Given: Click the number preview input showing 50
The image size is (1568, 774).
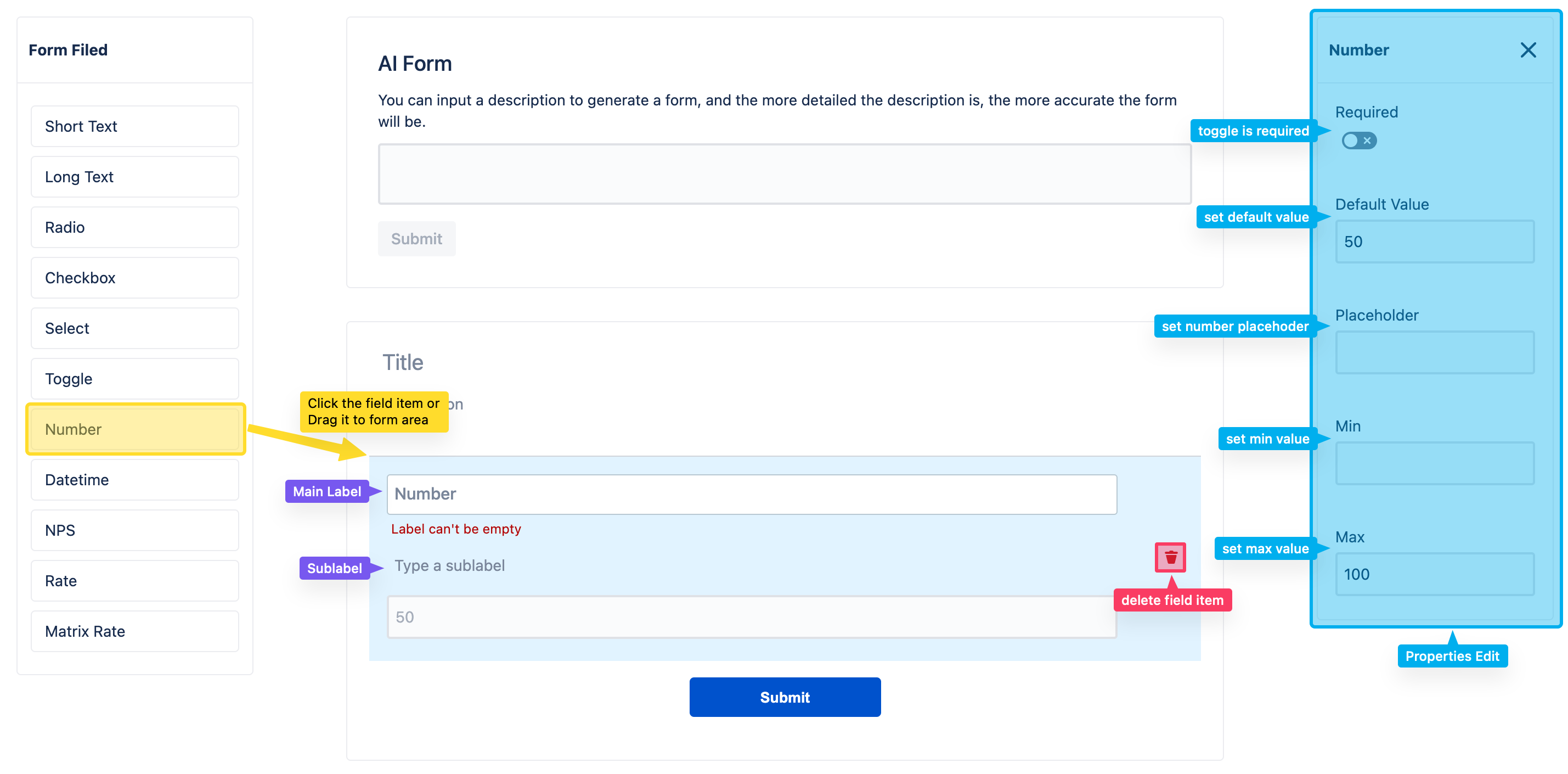Looking at the screenshot, I should point(752,617).
